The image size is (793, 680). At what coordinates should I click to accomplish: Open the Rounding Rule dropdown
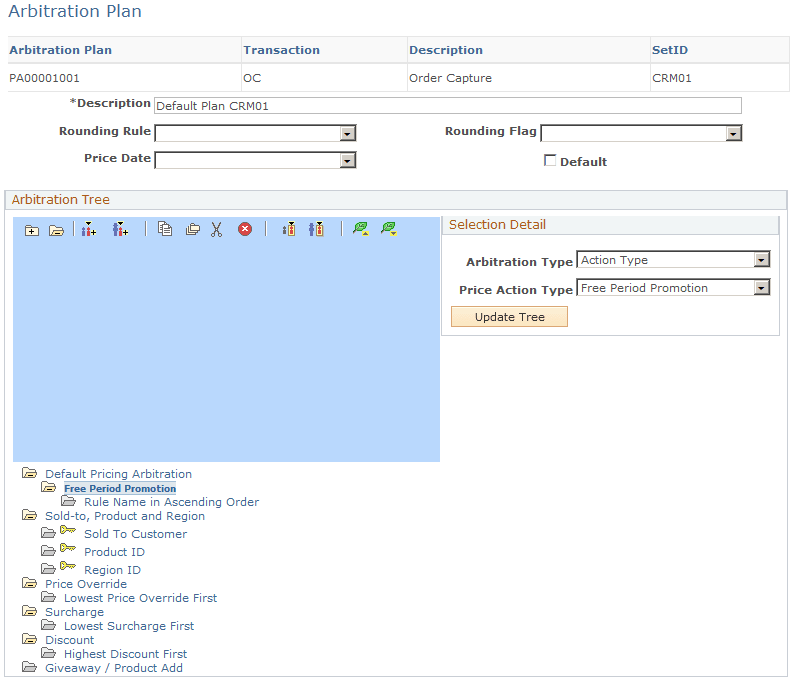[255, 133]
